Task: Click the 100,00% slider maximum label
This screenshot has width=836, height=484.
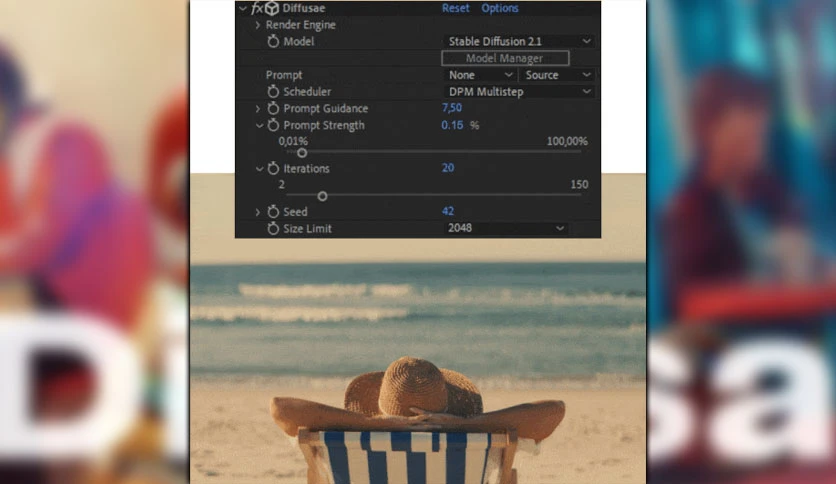Action: [567, 141]
